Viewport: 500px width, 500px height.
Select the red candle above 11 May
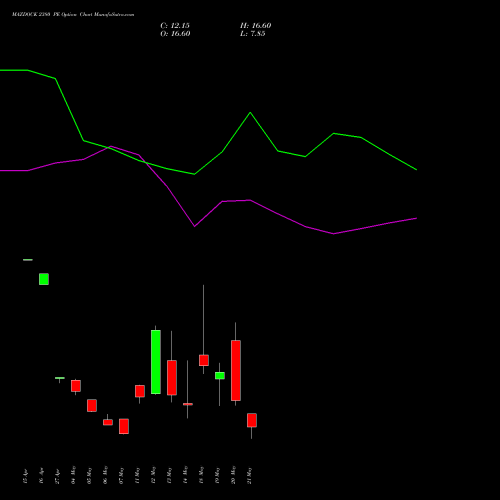(140, 391)
